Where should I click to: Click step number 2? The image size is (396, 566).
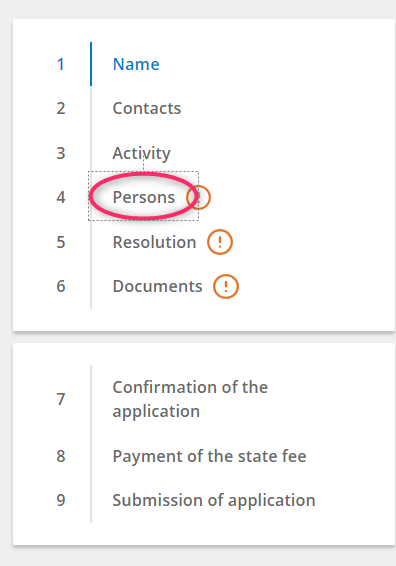click(x=61, y=108)
